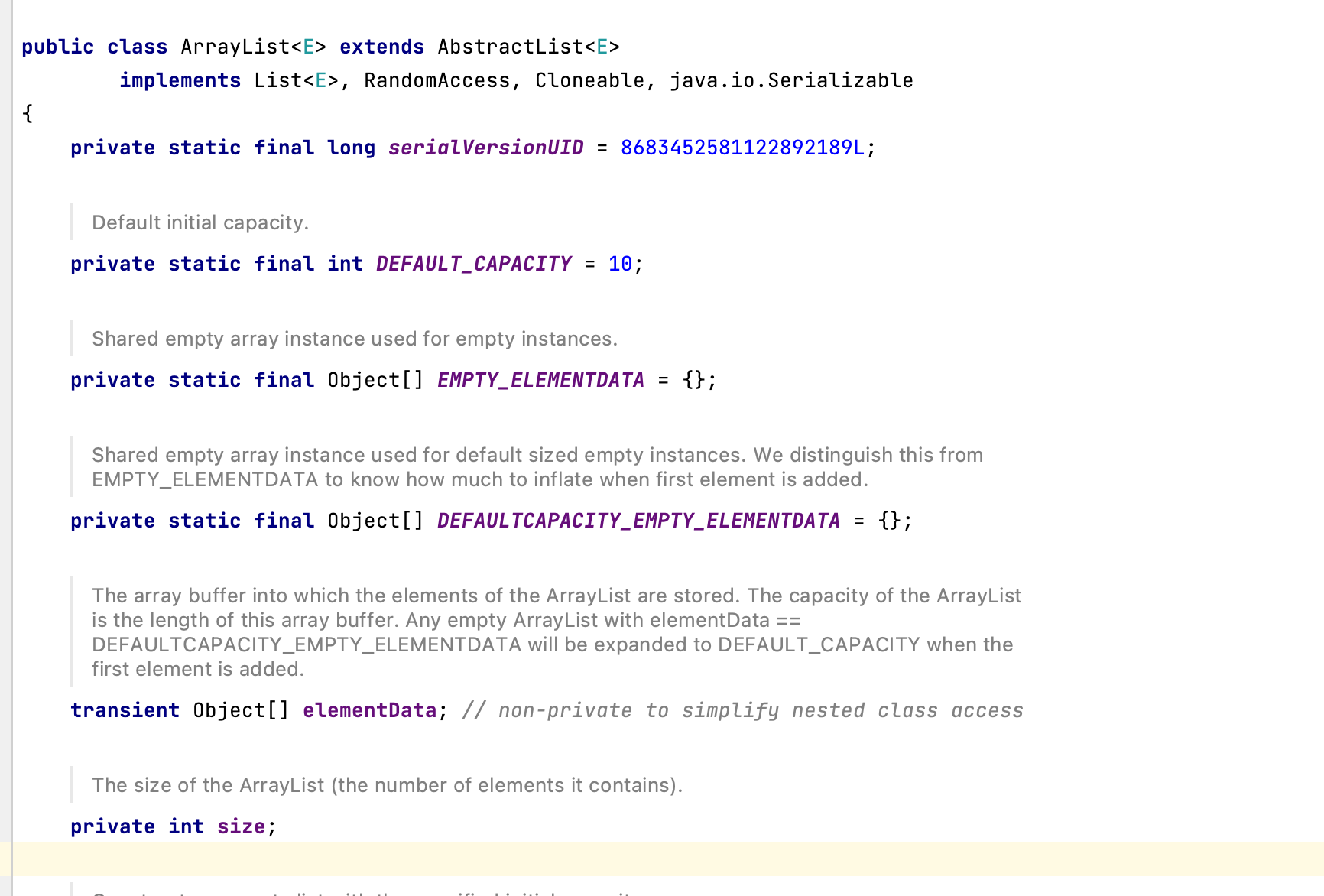Image resolution: width=1324 pixels, height=896 pixels.
Task: Click the 'The size of the ArrayList' doc comment
Action: click(x=388, y=785)
